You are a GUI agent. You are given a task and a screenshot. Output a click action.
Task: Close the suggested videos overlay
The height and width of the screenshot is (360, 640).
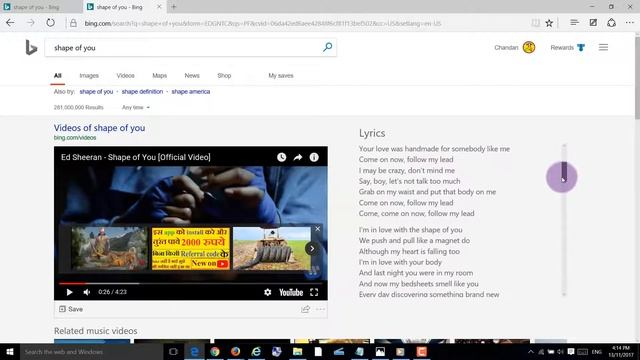pyautogui.click(x=318, y=229)
